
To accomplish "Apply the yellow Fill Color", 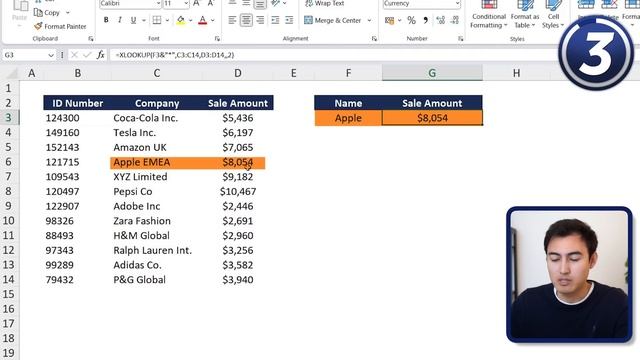I will (181, 20).
